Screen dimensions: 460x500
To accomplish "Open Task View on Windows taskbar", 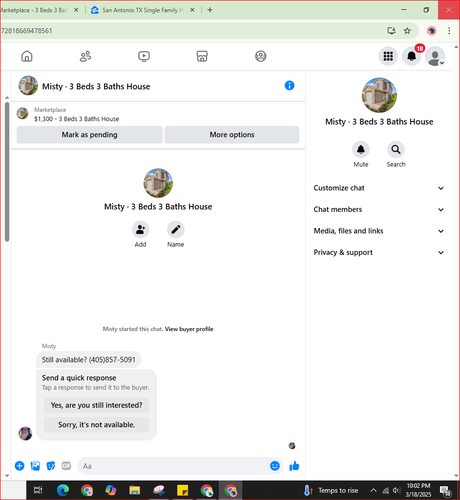I will (38, 490).
